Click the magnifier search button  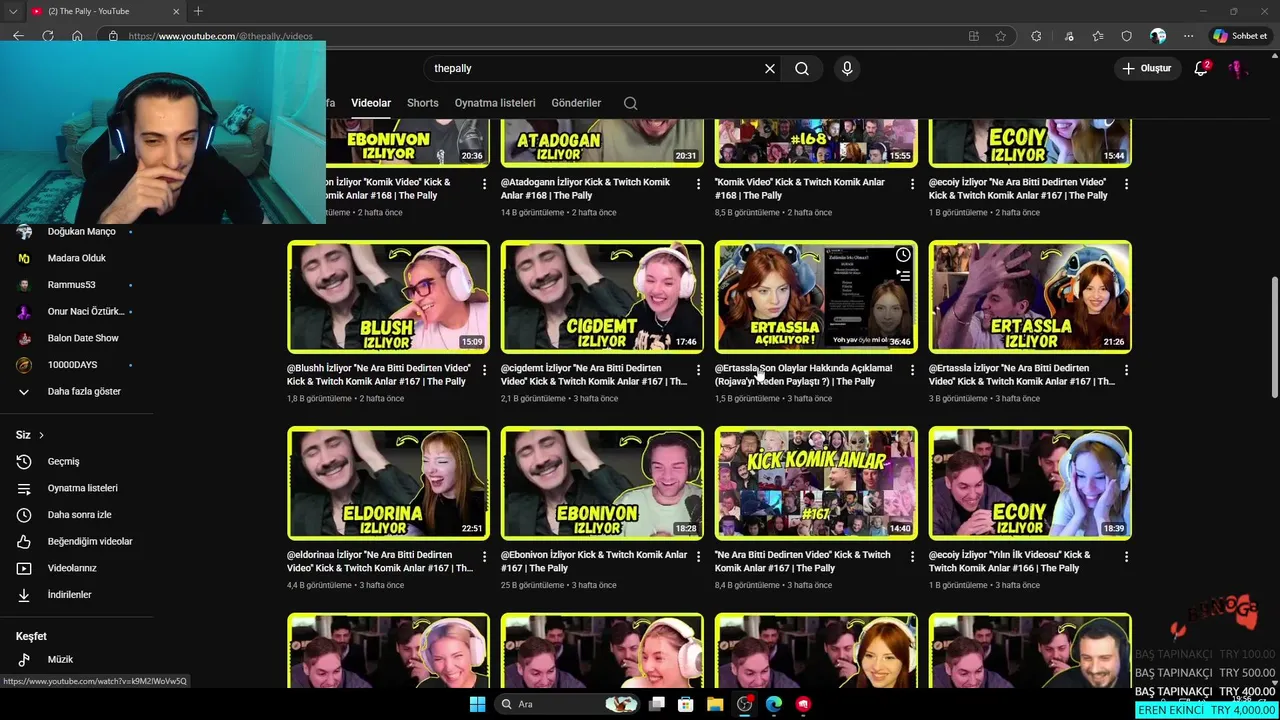(x=802, y=68)
